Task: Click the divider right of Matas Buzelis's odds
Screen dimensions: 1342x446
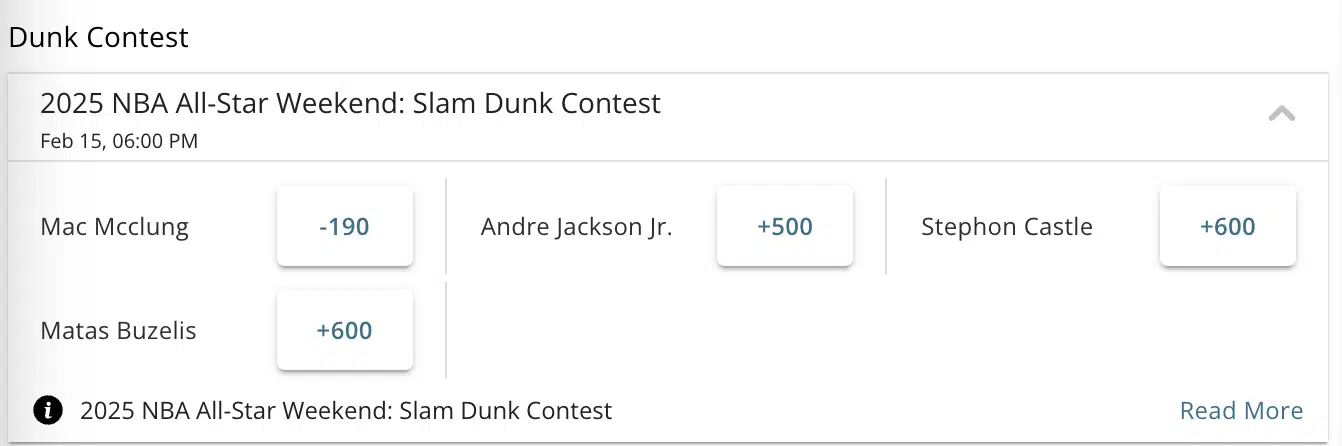Action: click(x=446, y=331)
